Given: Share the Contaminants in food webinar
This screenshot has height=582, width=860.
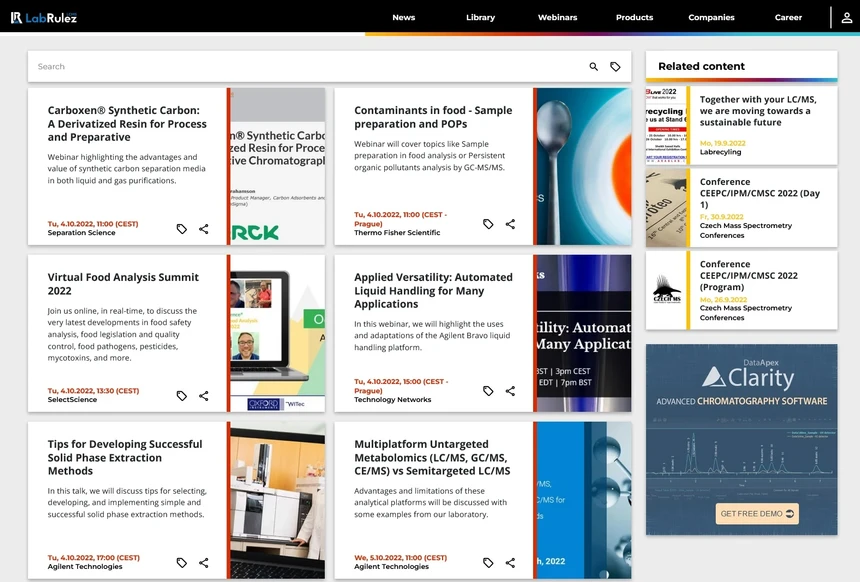Looking at the screenshot, I should (x=510, y=224).
